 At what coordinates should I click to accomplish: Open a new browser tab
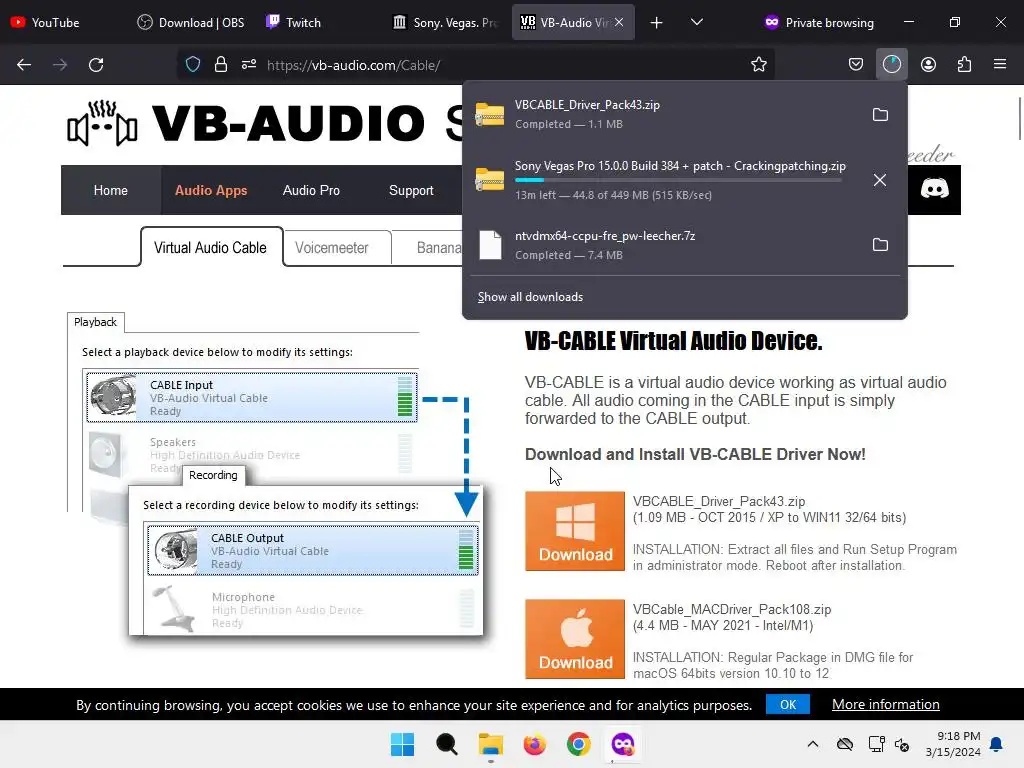coord(656,23)
